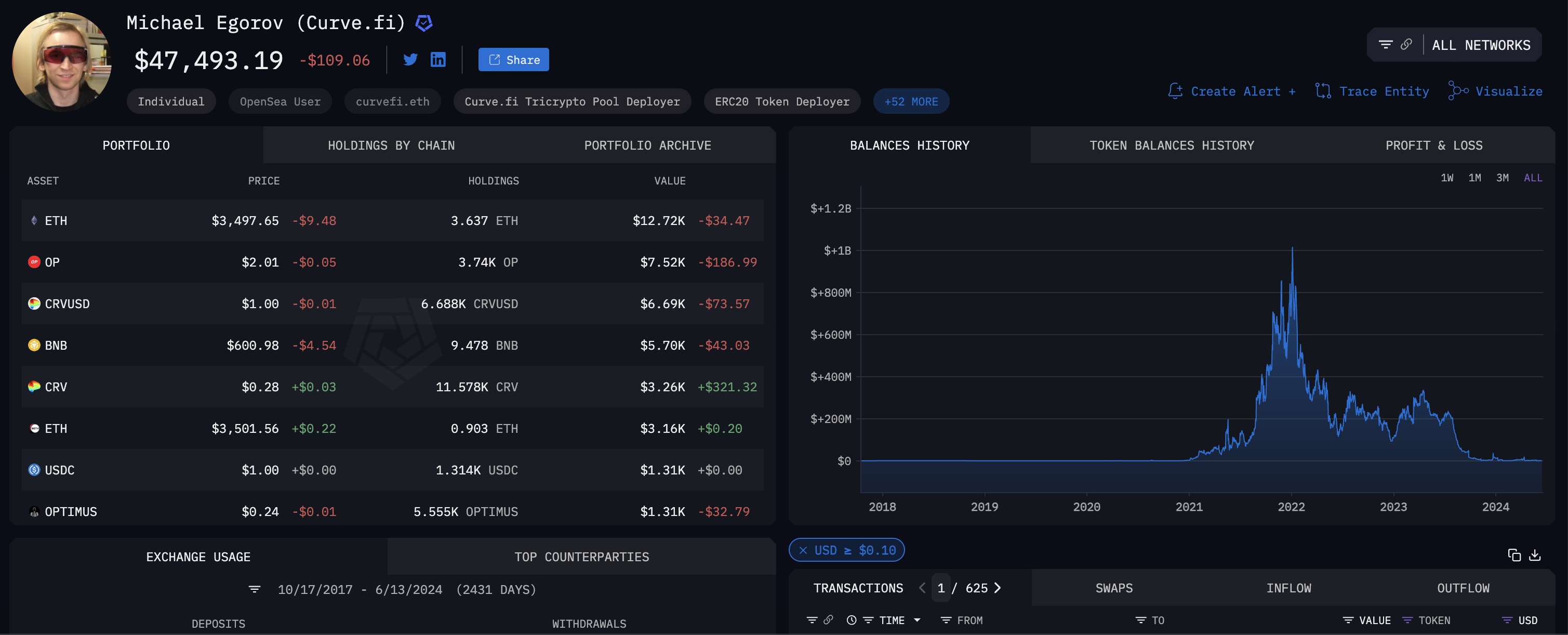The height and width of the screenshot is (635, 1568).
Task: Click the ERC20 Token Deployer tag
Action: tap(781, 101)
